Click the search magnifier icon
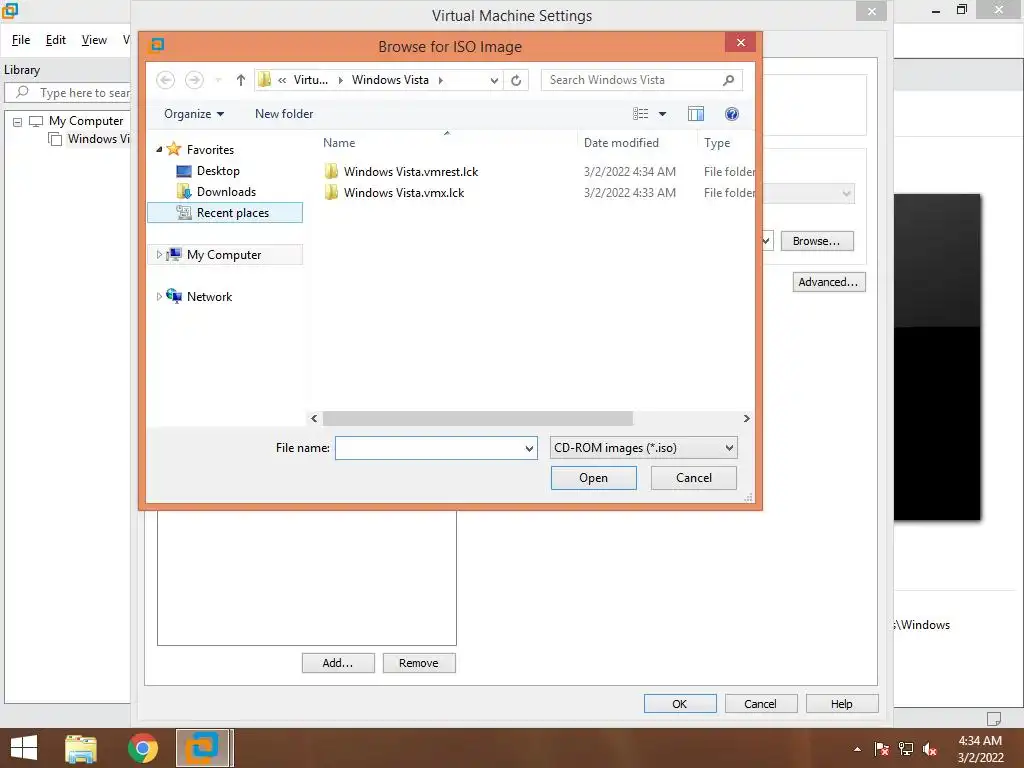Screen dimensions: 1024x768 [x=728, y=80]
